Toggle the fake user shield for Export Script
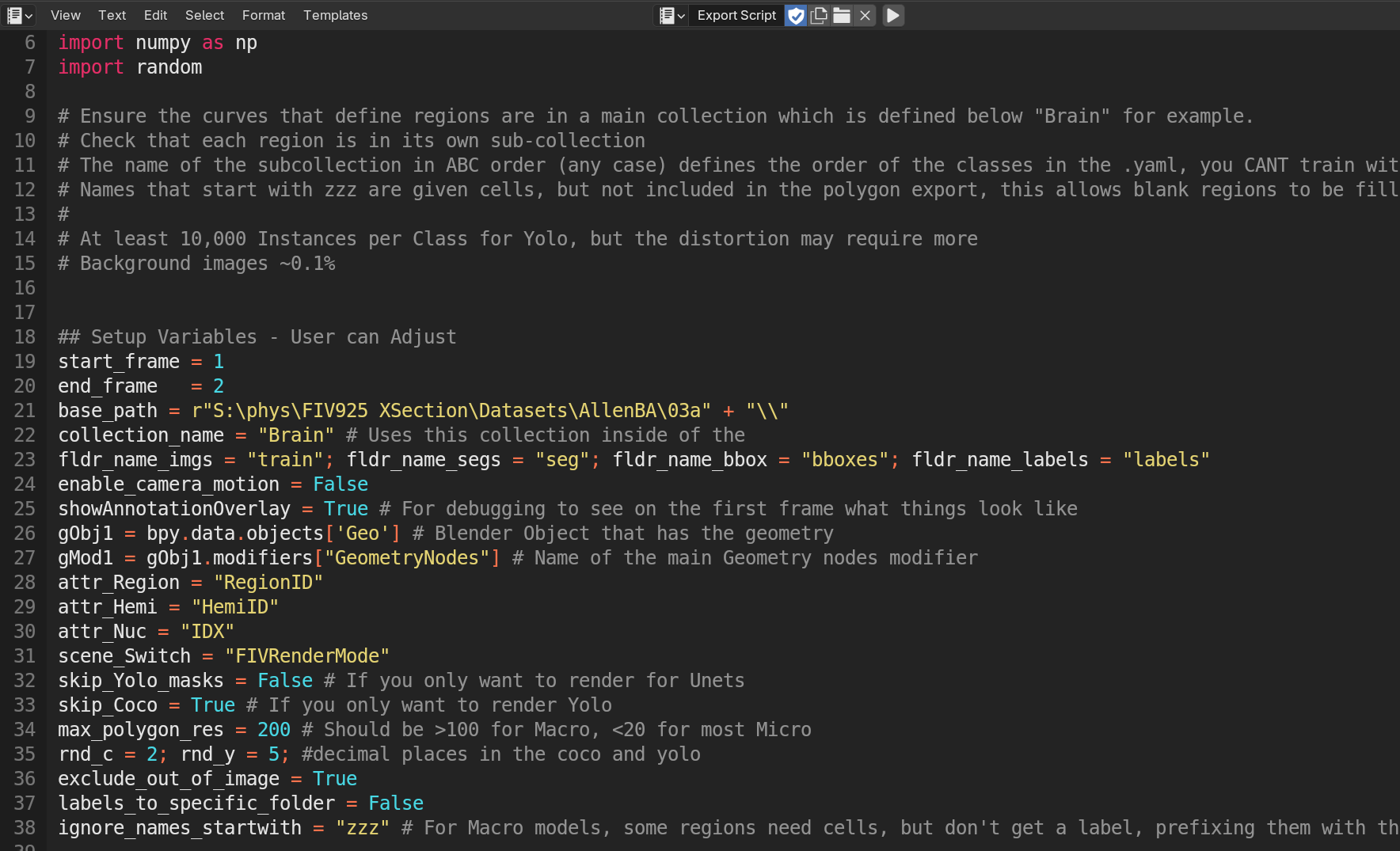Viewport: 1400px width, 851px height. pyautogui.click(x=795, y=15)
